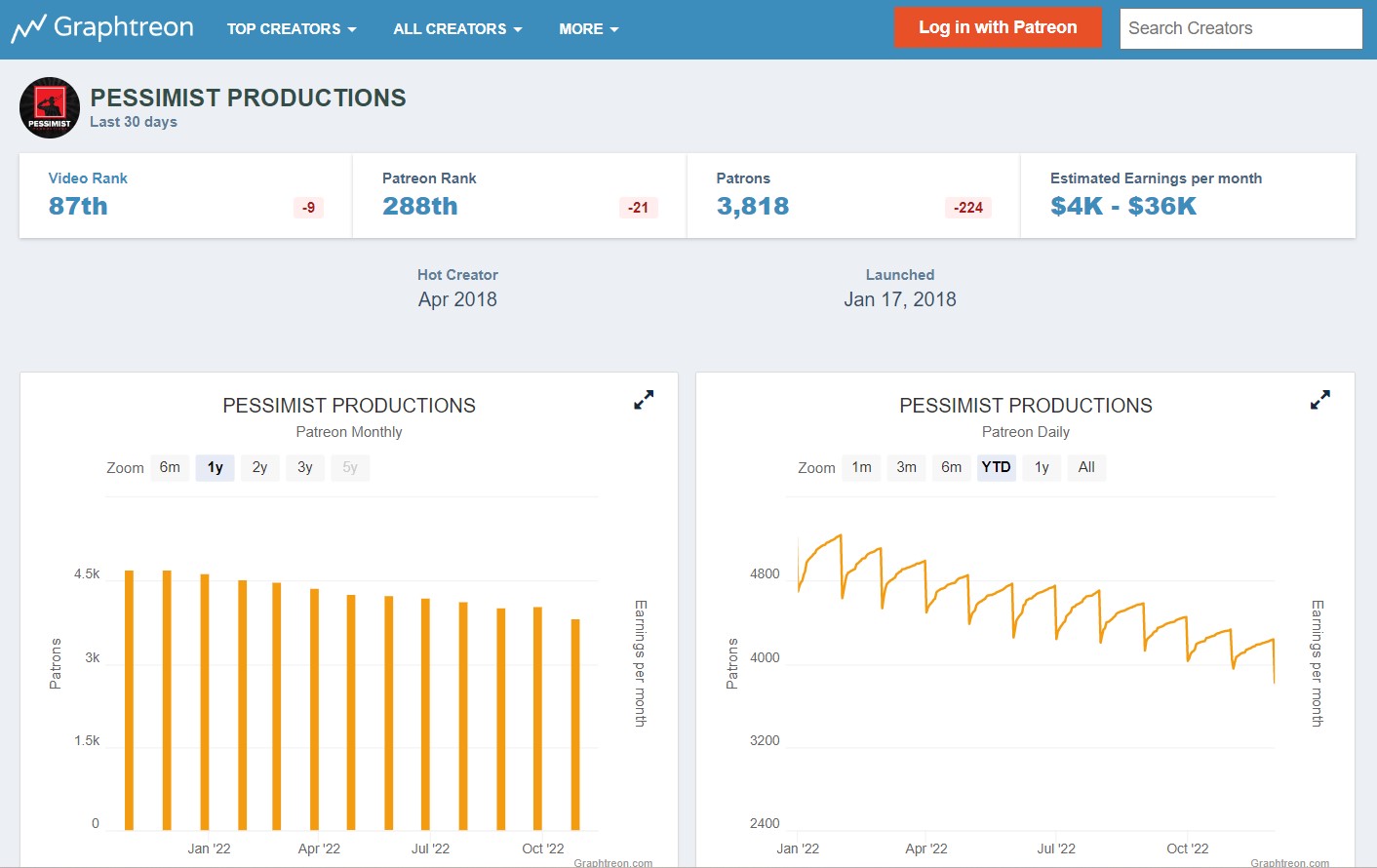The height and width of the screenshot is (868, 1377).
Task: Click the Patreon Daily chart subtitle
Action: (x=1026, y=432)
